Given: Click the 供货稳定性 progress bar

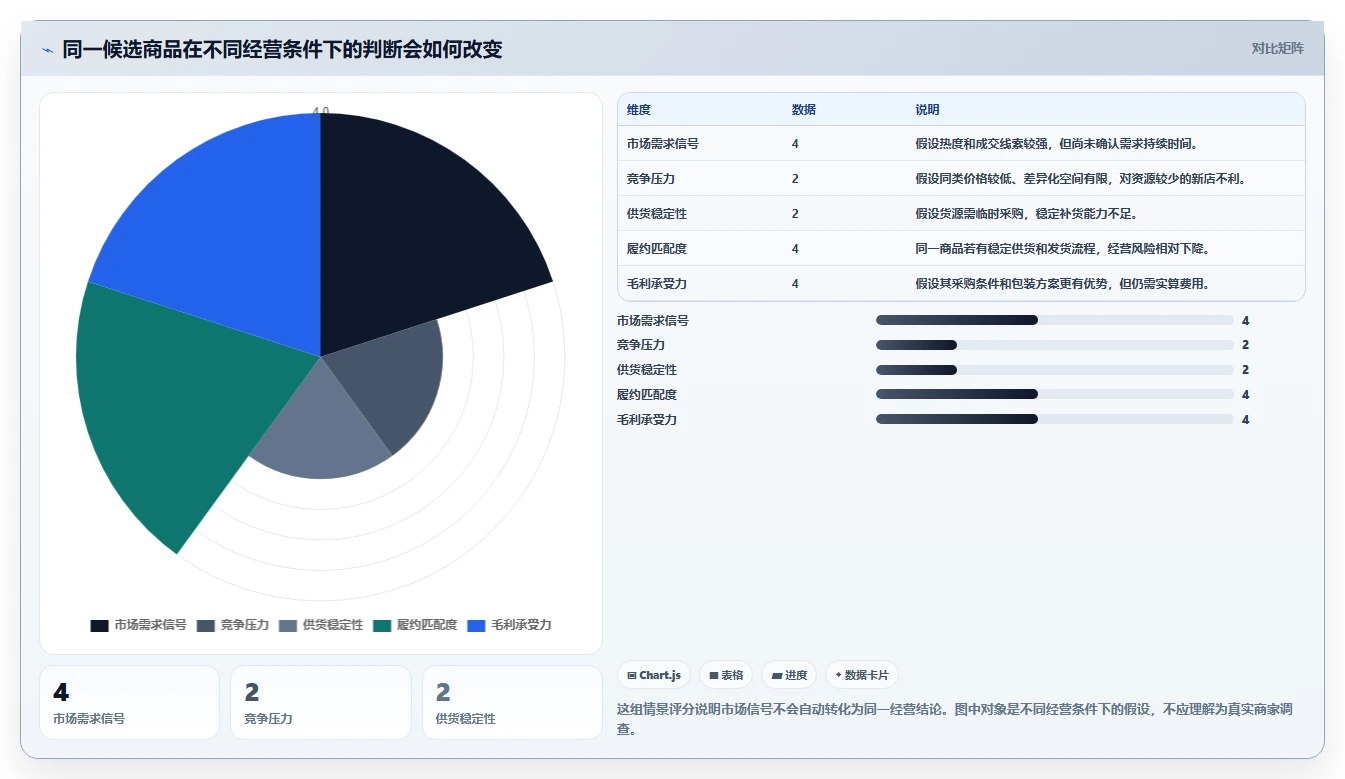Looking at the screenshot, I should pos(1055,370).
